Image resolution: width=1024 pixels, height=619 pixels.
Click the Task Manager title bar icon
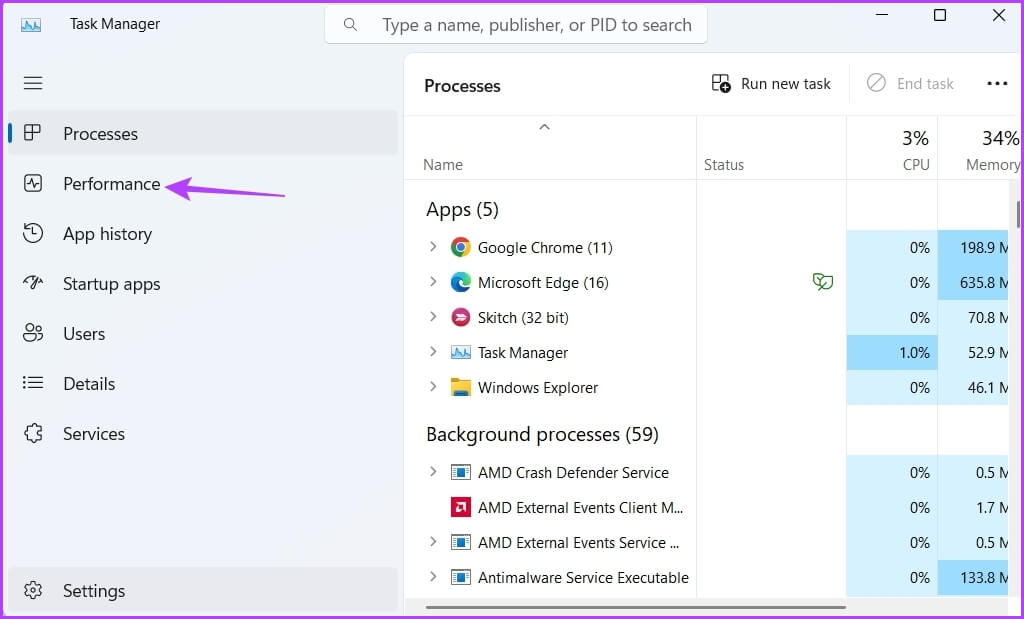click(x=31, y=25)
